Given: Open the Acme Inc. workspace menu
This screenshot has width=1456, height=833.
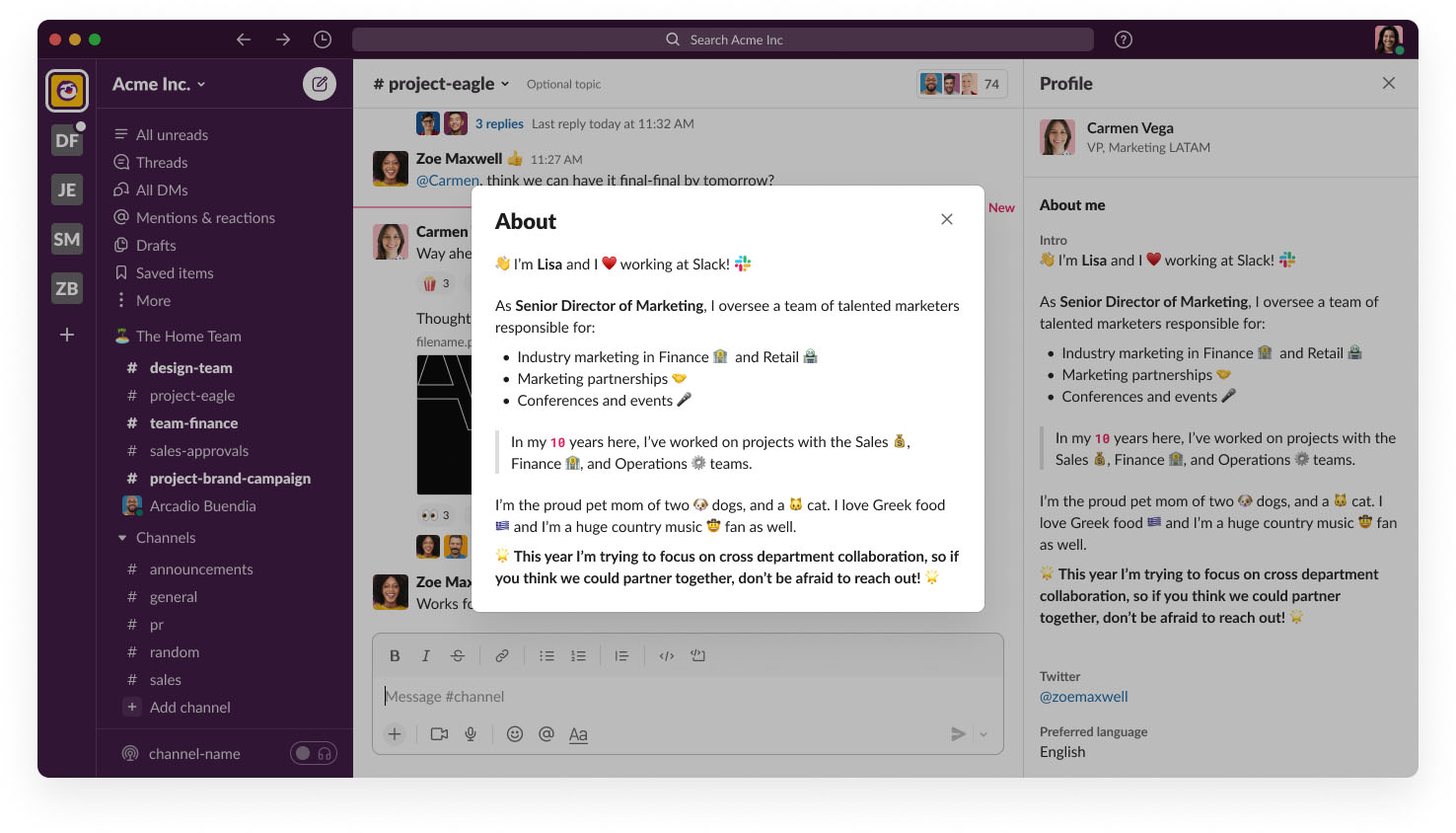Looking at the screenshot, I should [x=159, y=84].
